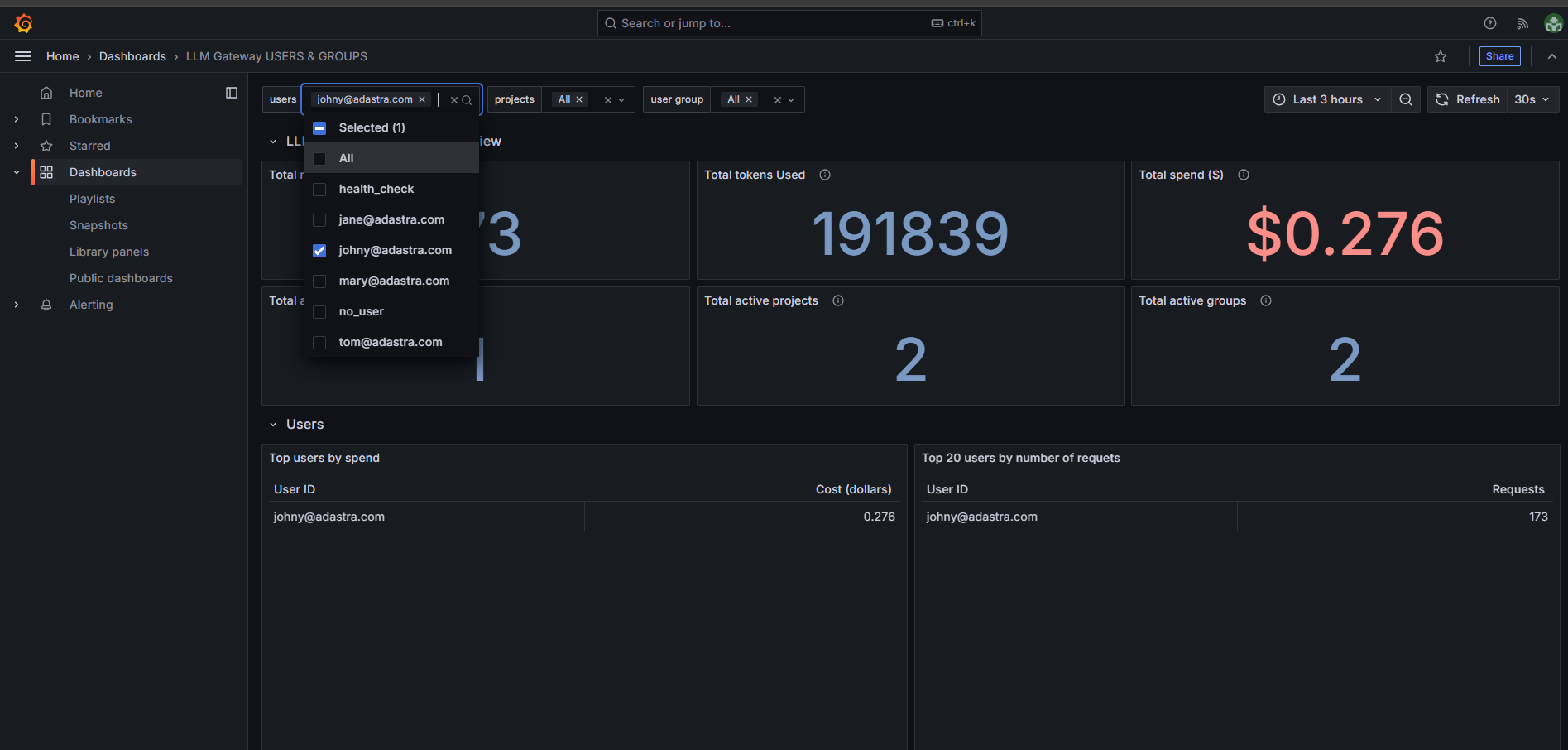The image size is (1568, 750).
Task: Select the All option in users dropdown
Action: [x=345, y=157]
